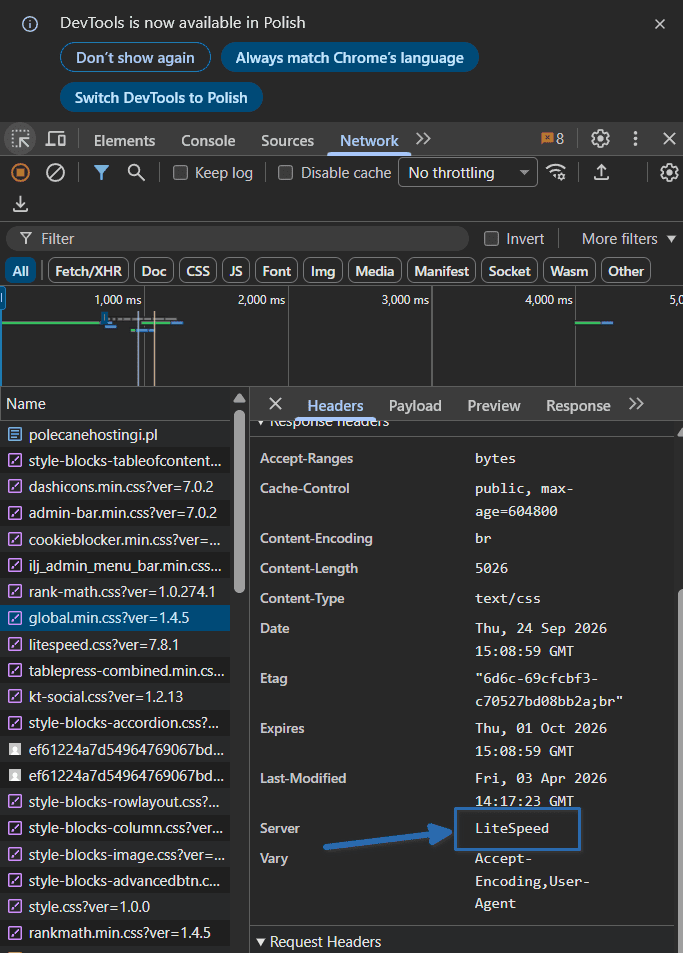
Task: Switch to the Elements tab
Action: [x=125, y=140]
